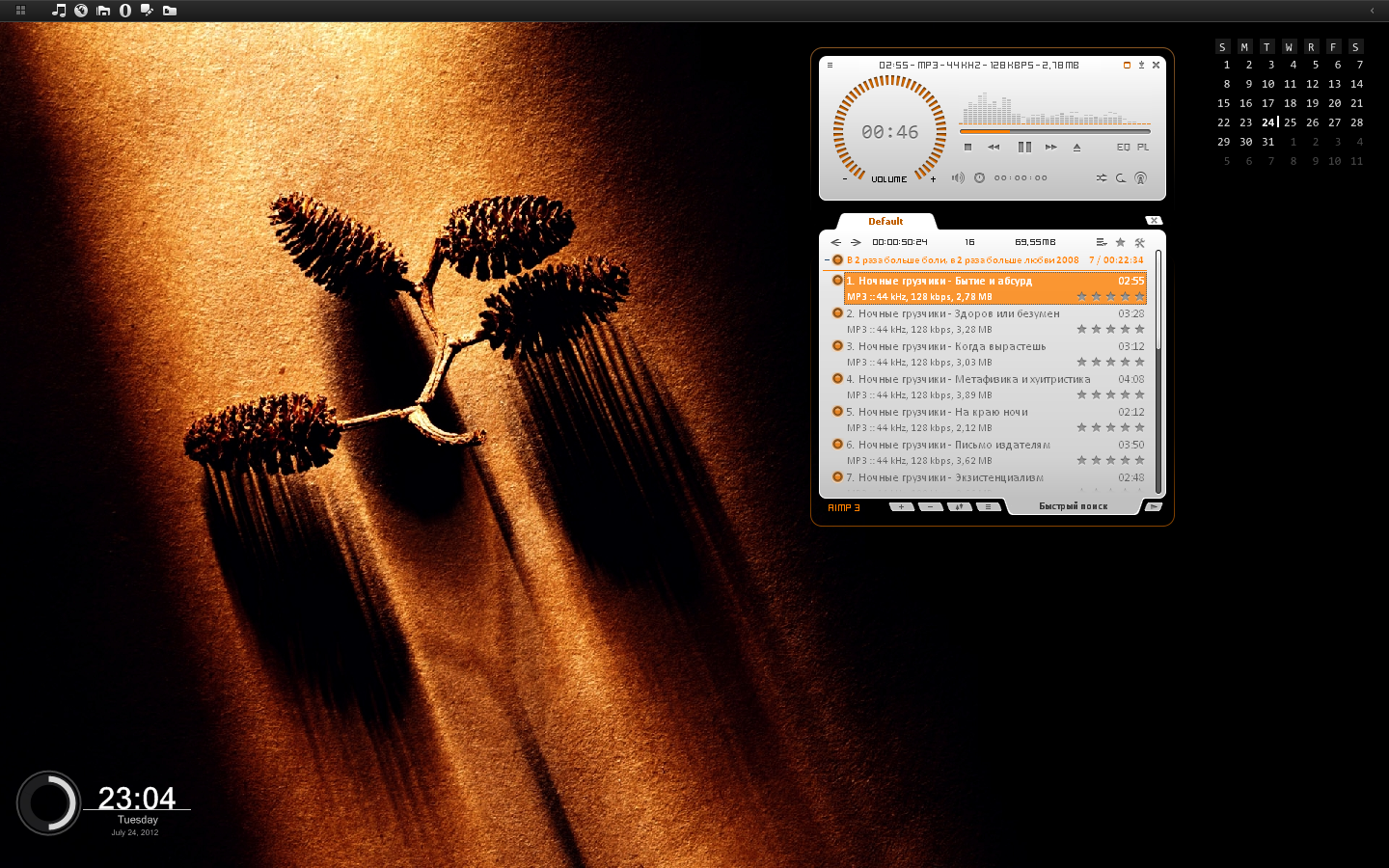Pause the current track
Viewport: 1389px width, 868px height.
[1024, 148]
